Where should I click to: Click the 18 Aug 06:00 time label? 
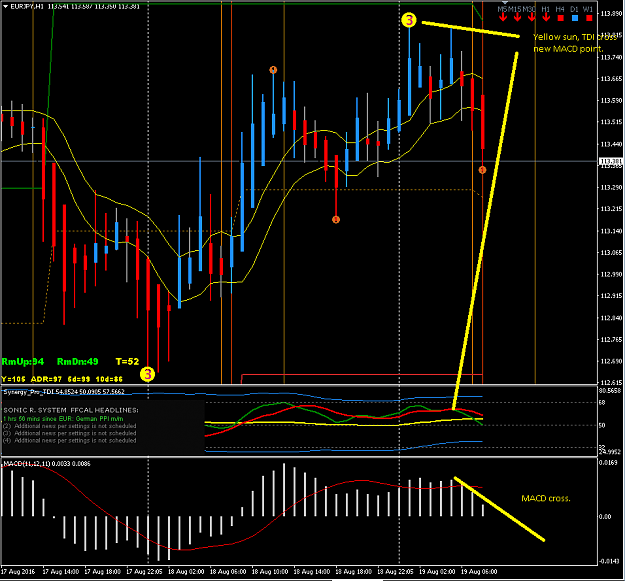pyautogui.click(x=228, y=572)
